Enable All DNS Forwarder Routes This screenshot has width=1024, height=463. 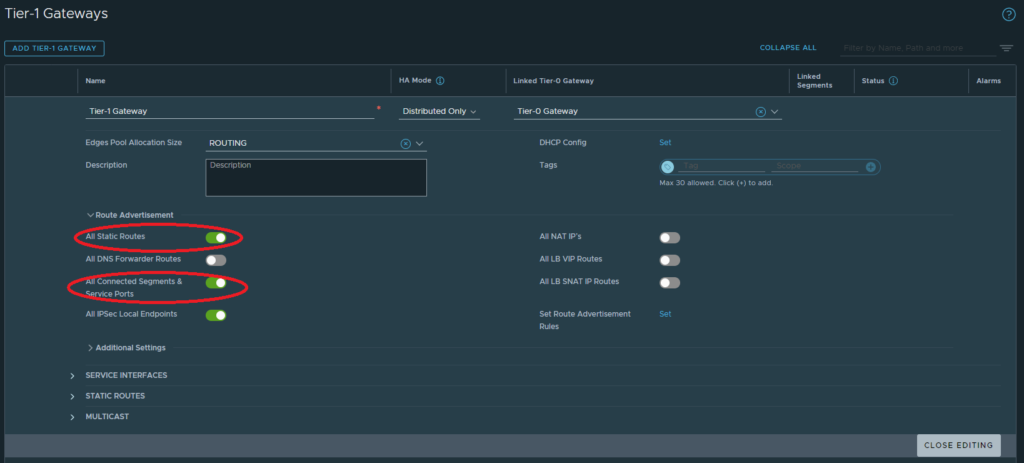[x=215, y=260]
